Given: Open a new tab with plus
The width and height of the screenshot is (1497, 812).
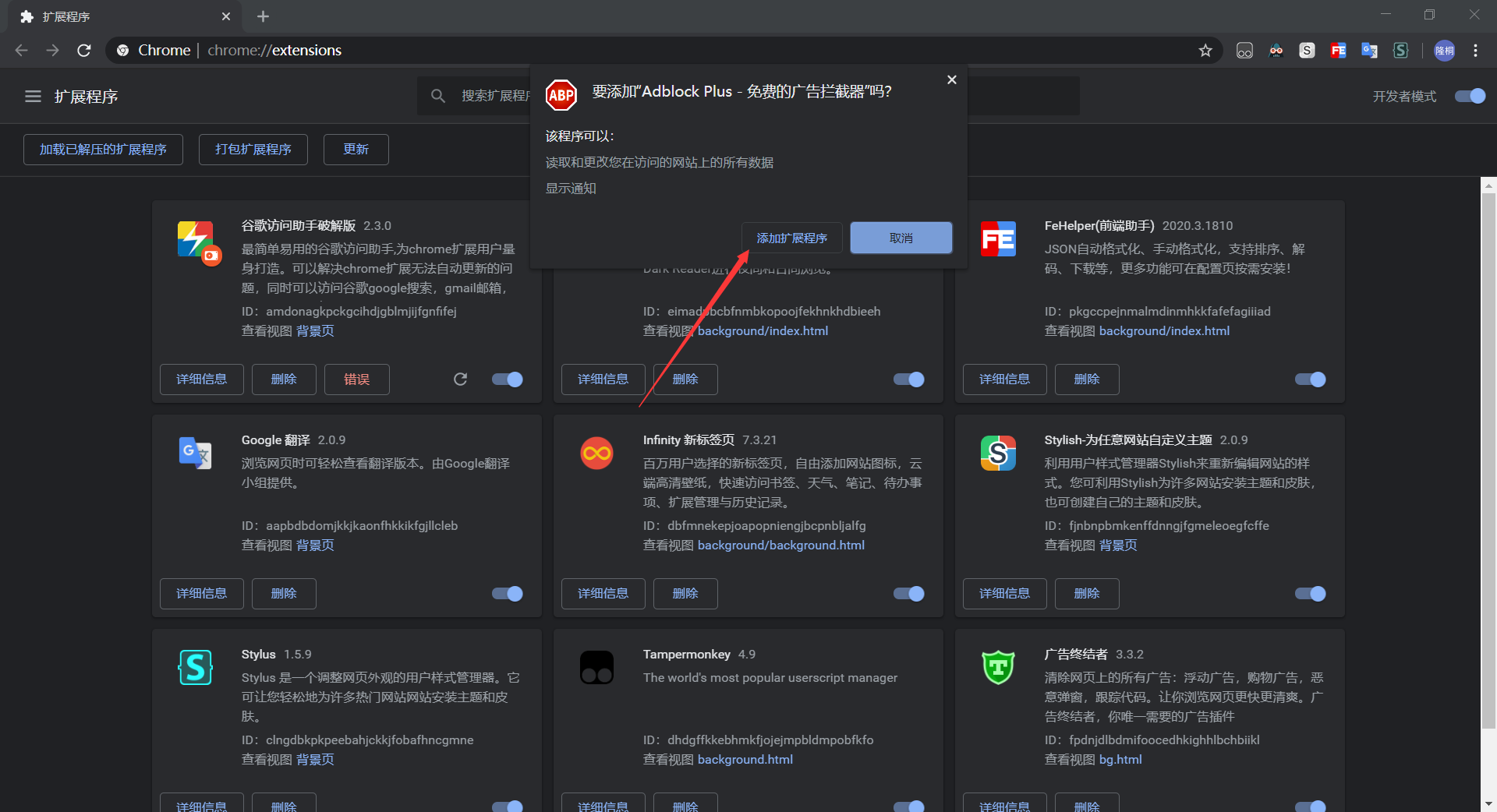Looking at the screenshot, I should tap(263, 16).
